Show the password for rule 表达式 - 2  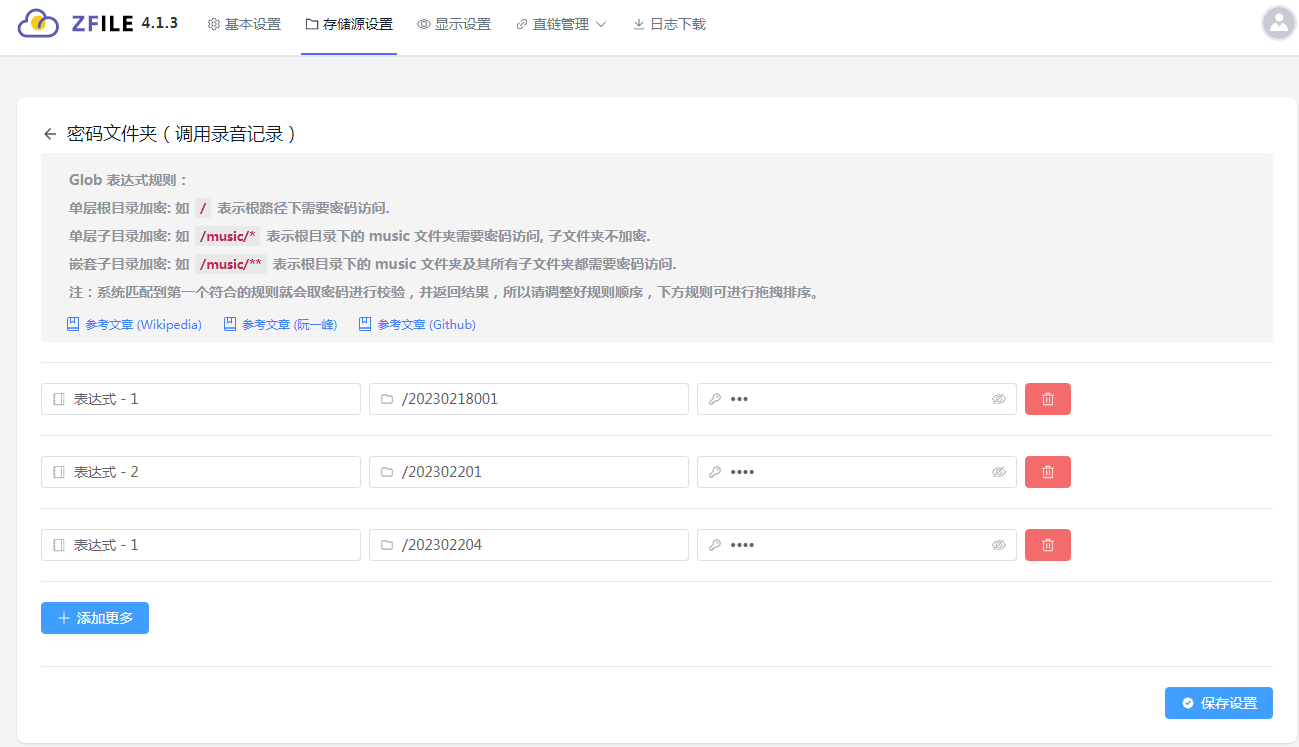(999, 471)
